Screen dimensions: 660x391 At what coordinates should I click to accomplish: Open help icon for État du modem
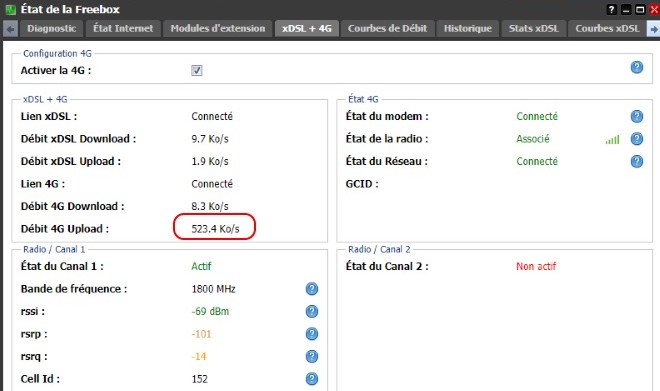(x=637, y=116)
